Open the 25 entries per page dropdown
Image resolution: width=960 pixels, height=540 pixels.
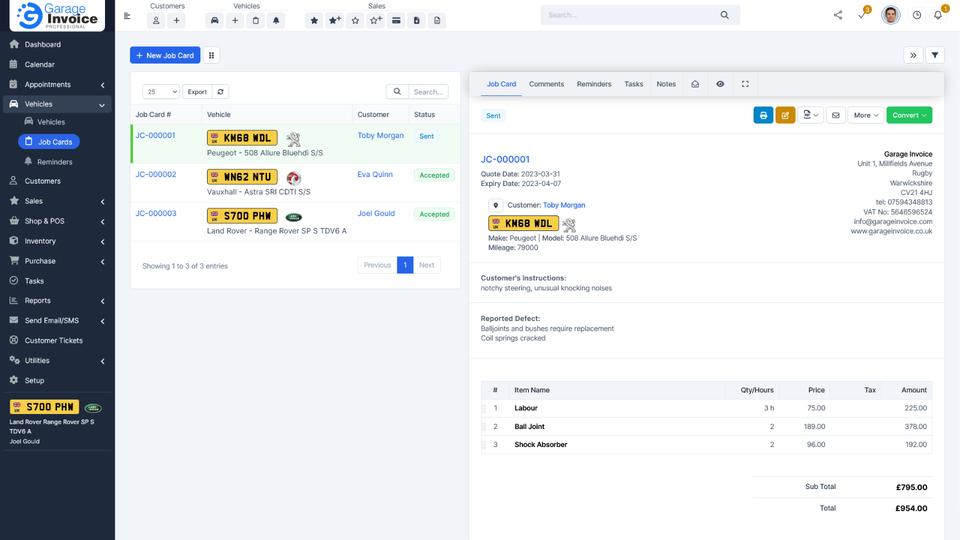point(161,91)
